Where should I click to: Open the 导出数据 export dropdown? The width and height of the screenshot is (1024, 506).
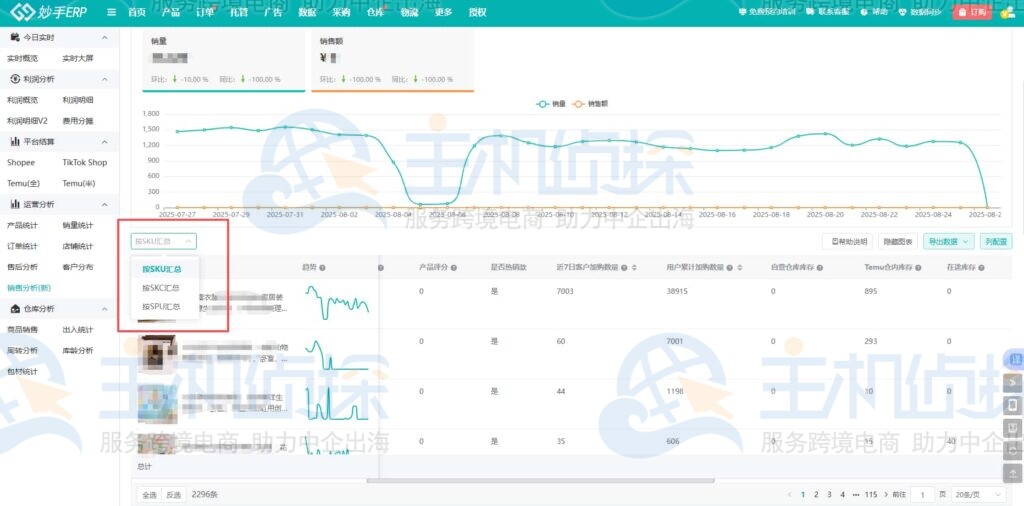point(948,241)
